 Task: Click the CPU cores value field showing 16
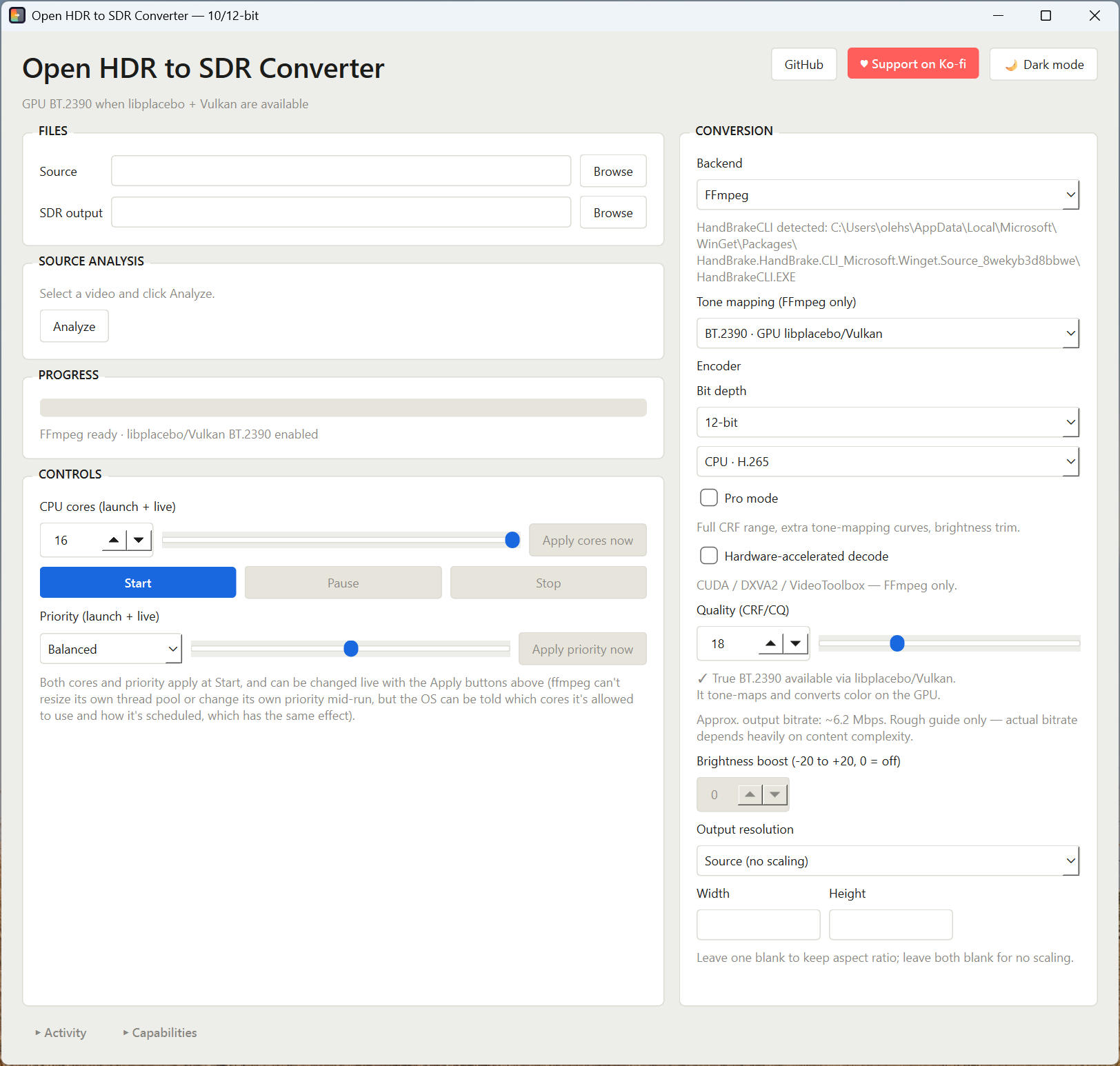71,540
